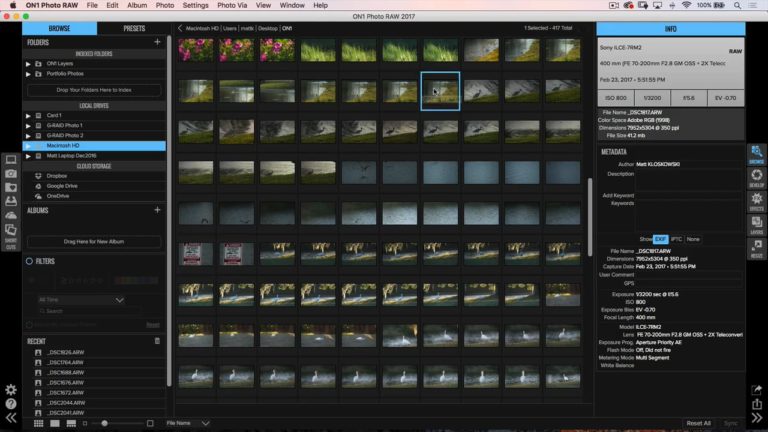This screenshot has width=768, height=432.
Task: Open macOS Spotlight search
Action: click(737, 5)
